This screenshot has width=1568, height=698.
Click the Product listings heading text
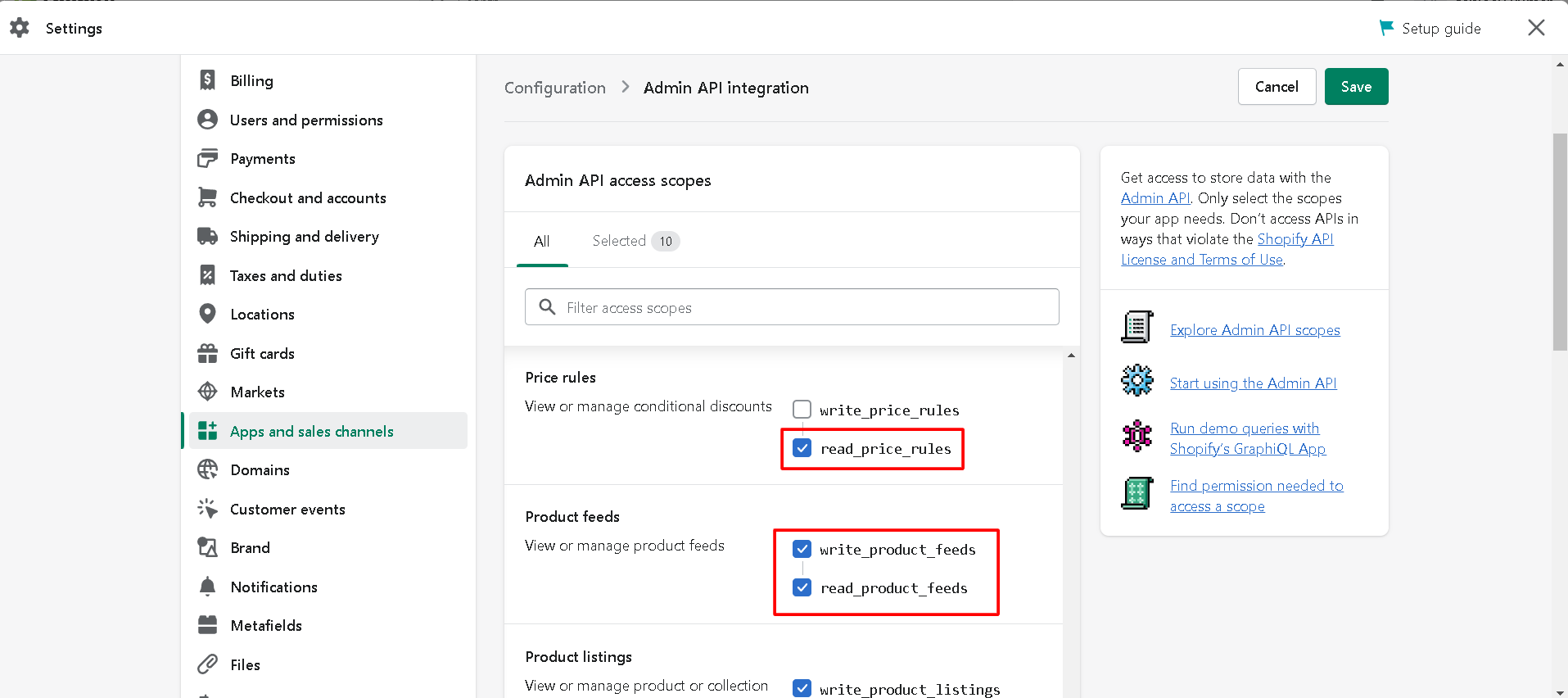(x=579, y=657)
